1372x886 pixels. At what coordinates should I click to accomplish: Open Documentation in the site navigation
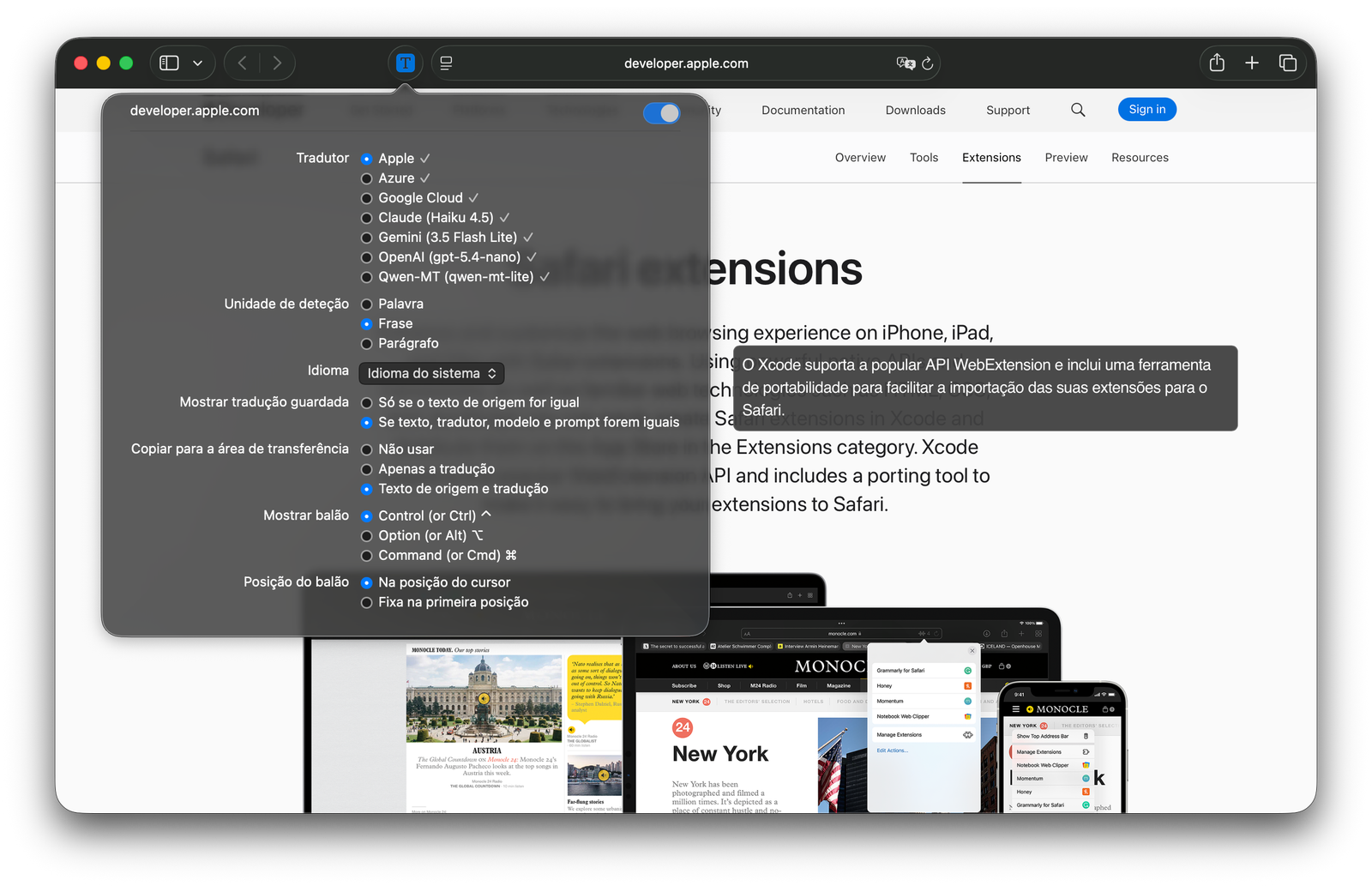click(x=803, y=110)
